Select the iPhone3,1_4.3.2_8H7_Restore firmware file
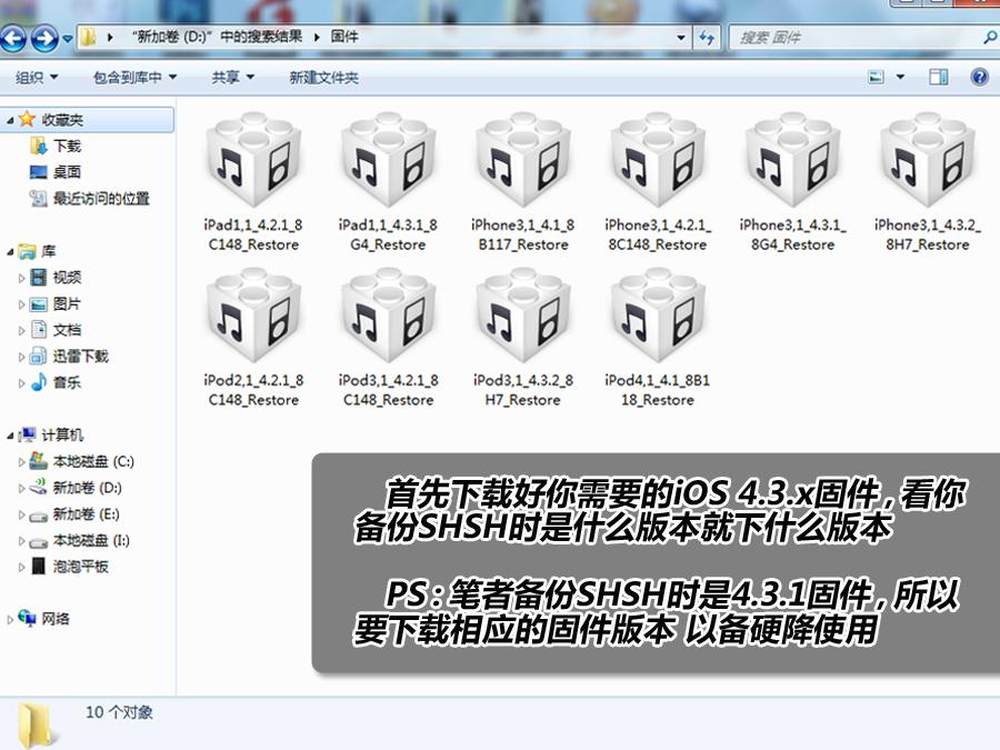The image size is (1000, 750). point(927,160)
